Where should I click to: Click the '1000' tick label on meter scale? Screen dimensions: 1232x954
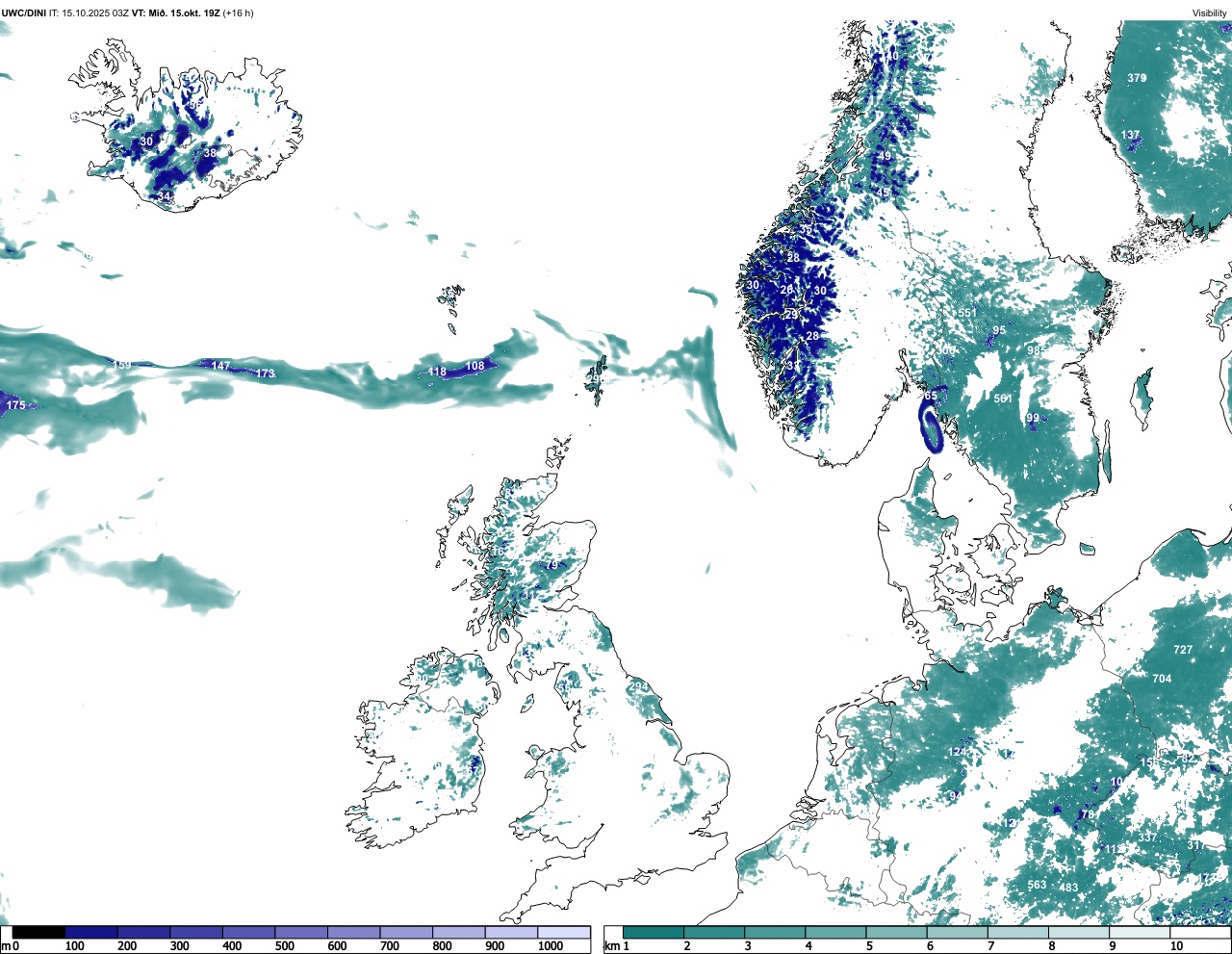click(551, 946)
